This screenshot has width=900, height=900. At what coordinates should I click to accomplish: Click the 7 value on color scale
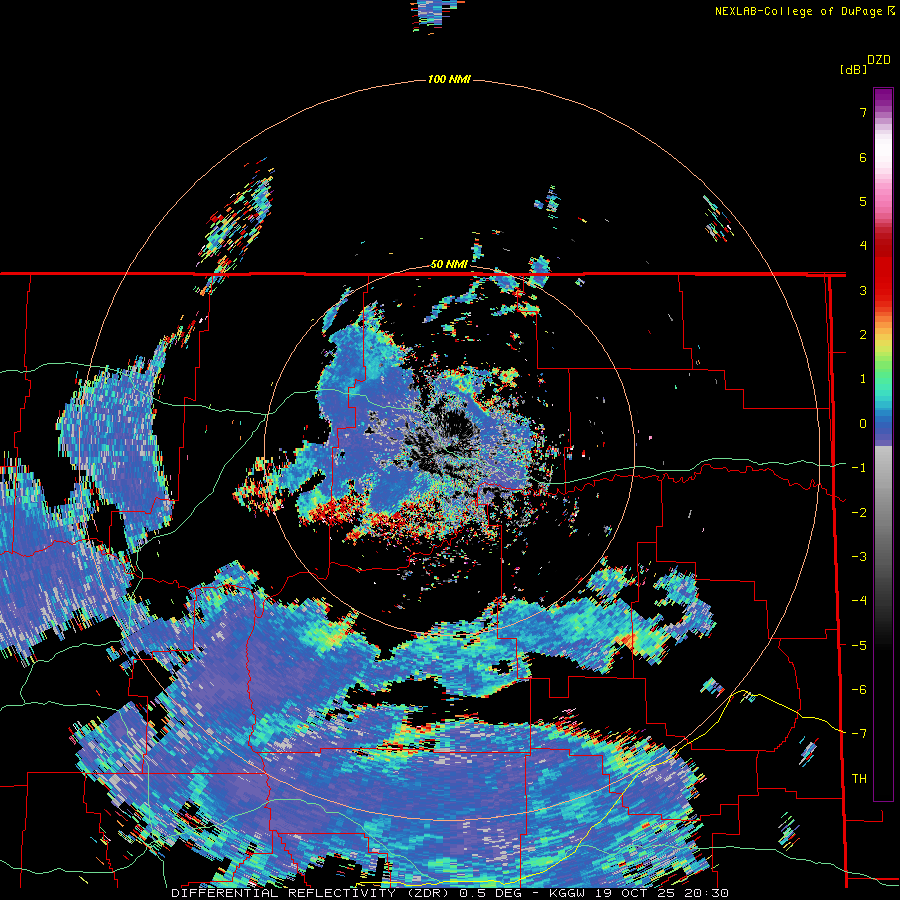tap(863, 112)
